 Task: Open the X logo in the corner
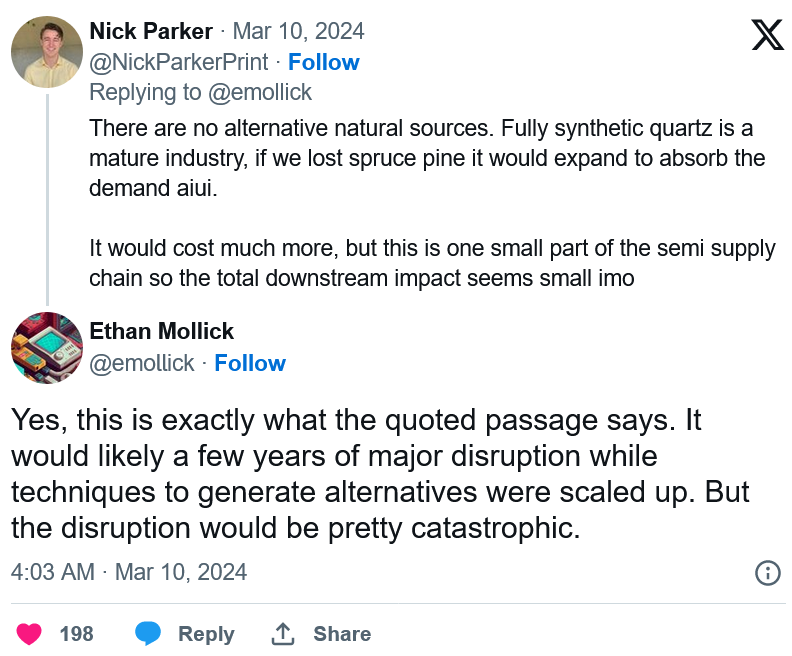[767, 35]
